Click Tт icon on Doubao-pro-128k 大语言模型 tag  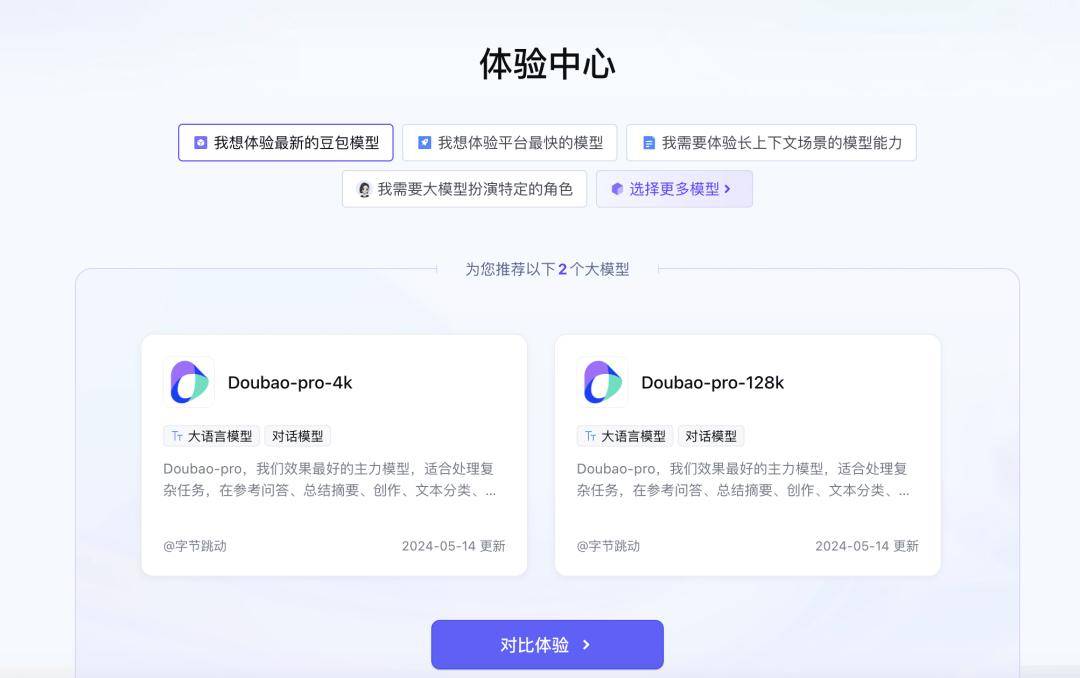[590, 436]
